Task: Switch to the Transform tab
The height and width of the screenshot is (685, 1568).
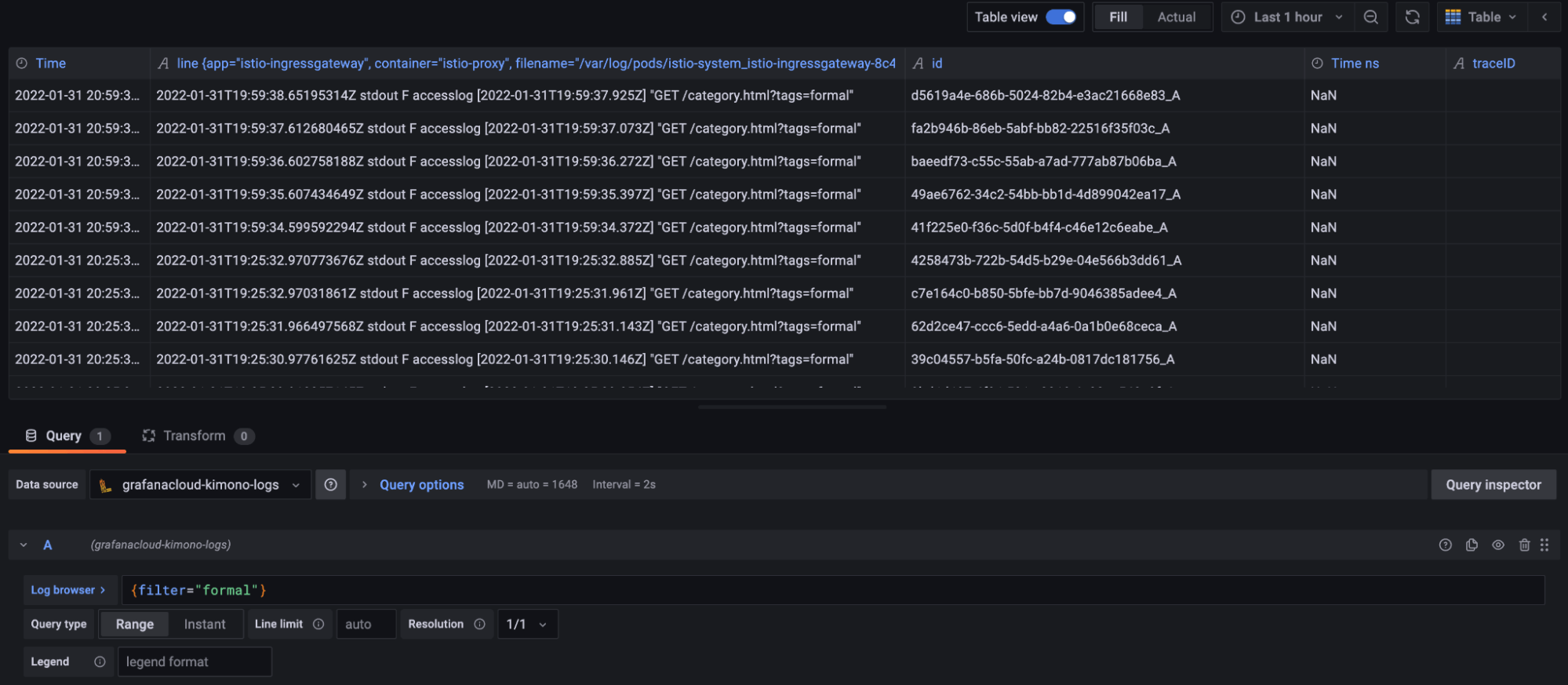Action: click(x=195, y=435)
